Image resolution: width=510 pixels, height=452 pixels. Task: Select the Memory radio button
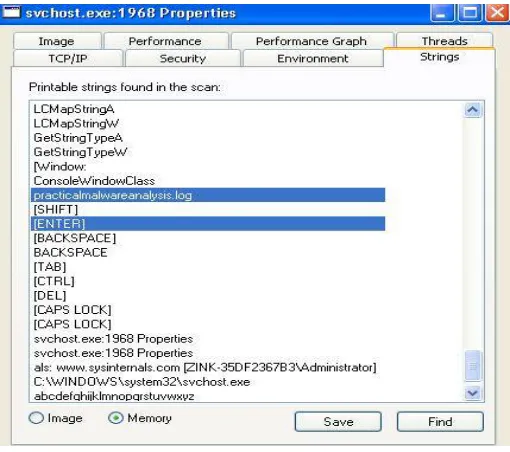[140, 418]
